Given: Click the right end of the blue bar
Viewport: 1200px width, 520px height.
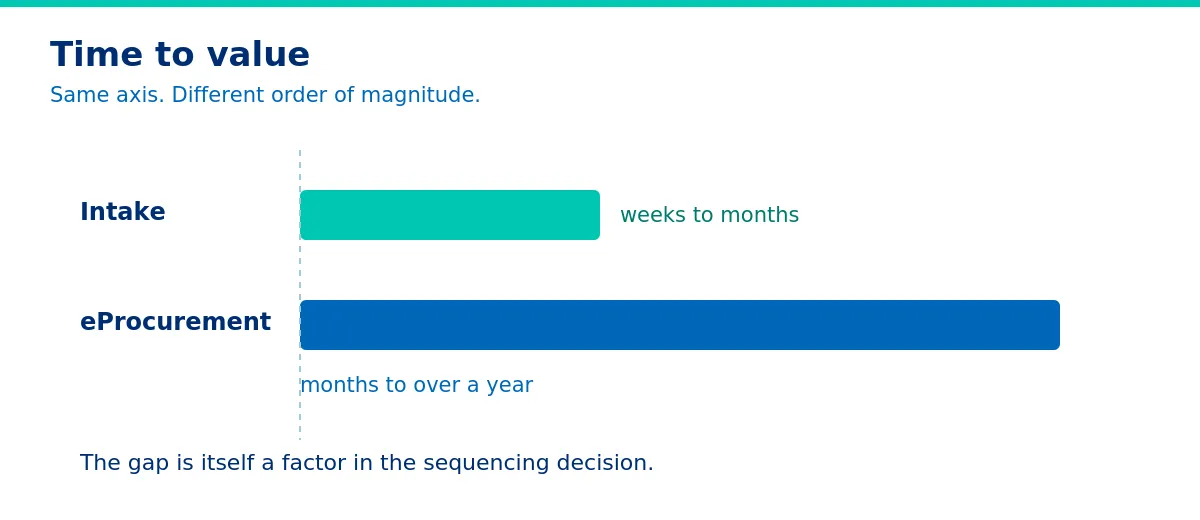Looking at the screenshot, I should (1052, 325).
